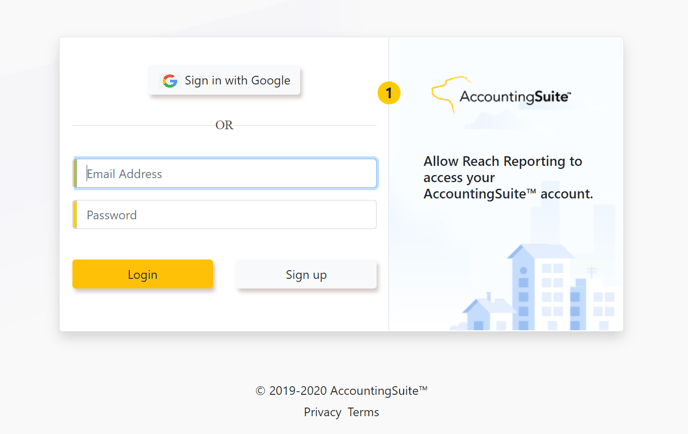Select 'Allow Reach Reporting to access' text
688x434 pixels.
point(502,169)
